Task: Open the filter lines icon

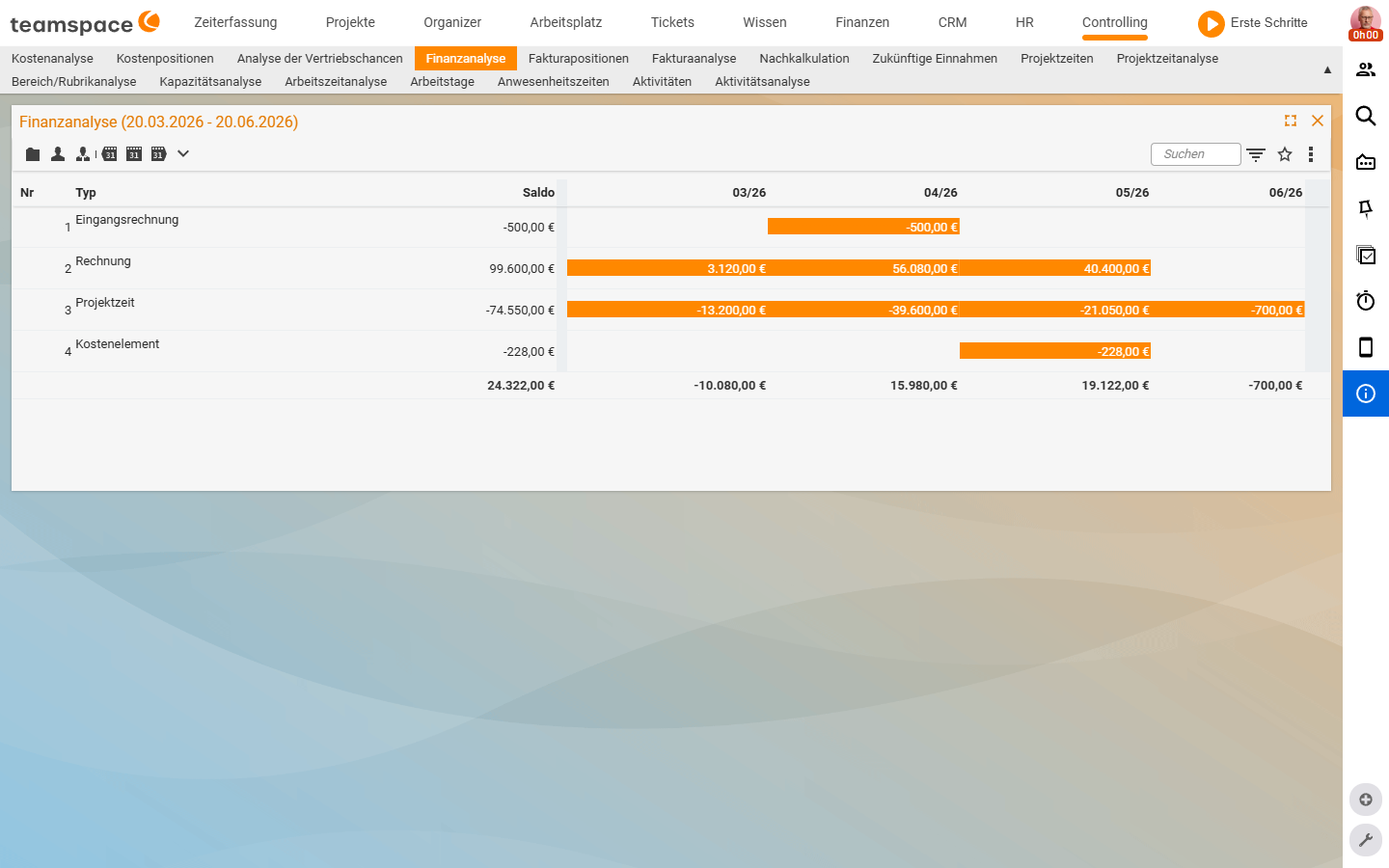Action: pyautogui.click(x=1256, y=154)
